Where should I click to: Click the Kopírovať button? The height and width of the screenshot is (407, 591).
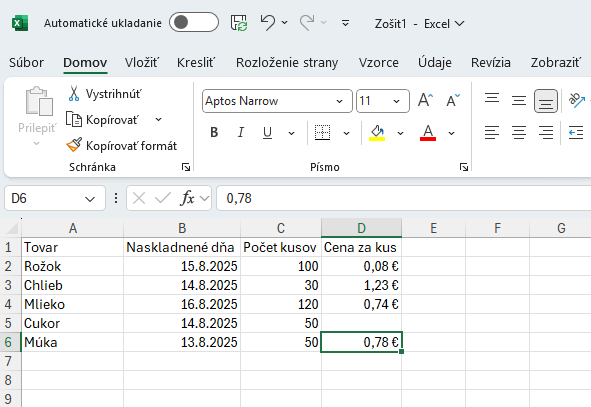point(103,120)
